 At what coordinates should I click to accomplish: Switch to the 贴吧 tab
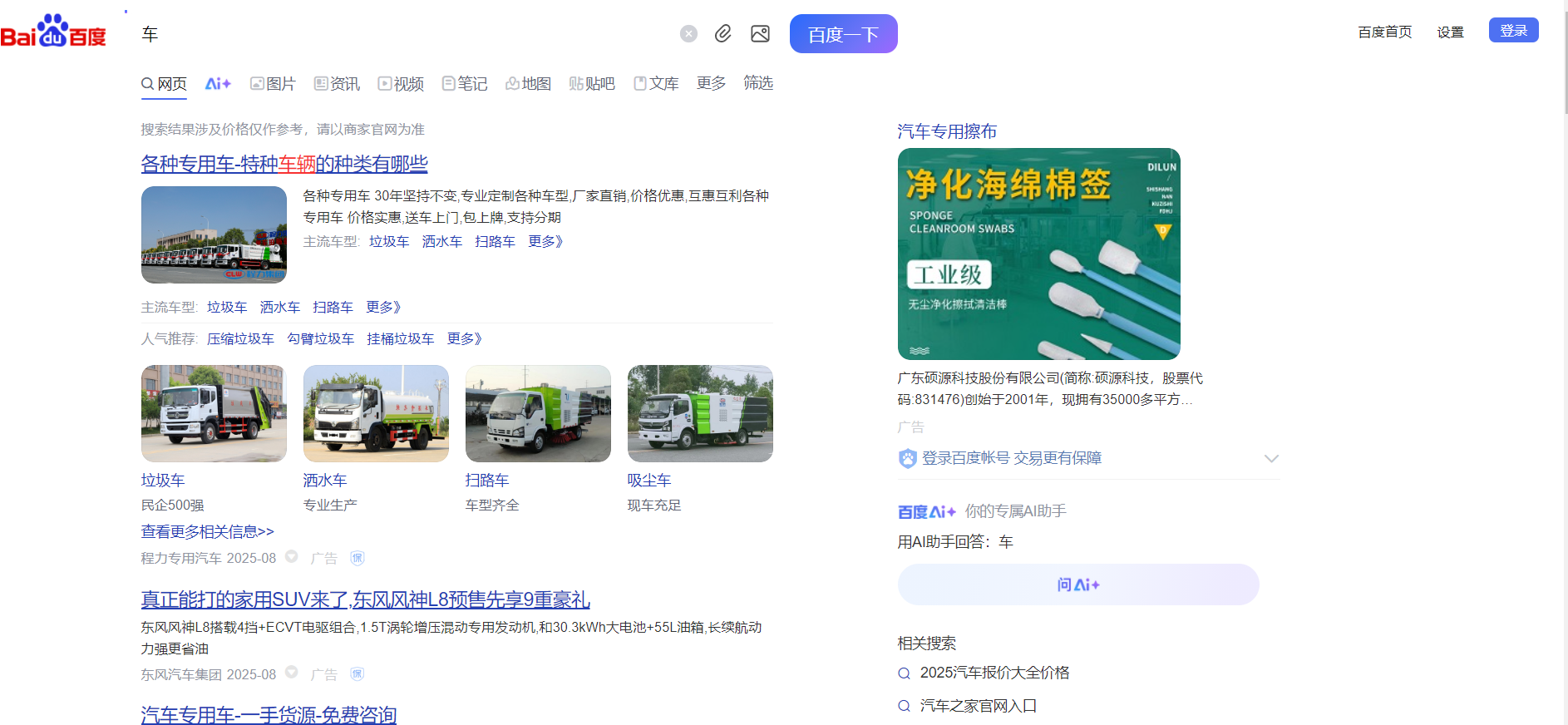592,84
